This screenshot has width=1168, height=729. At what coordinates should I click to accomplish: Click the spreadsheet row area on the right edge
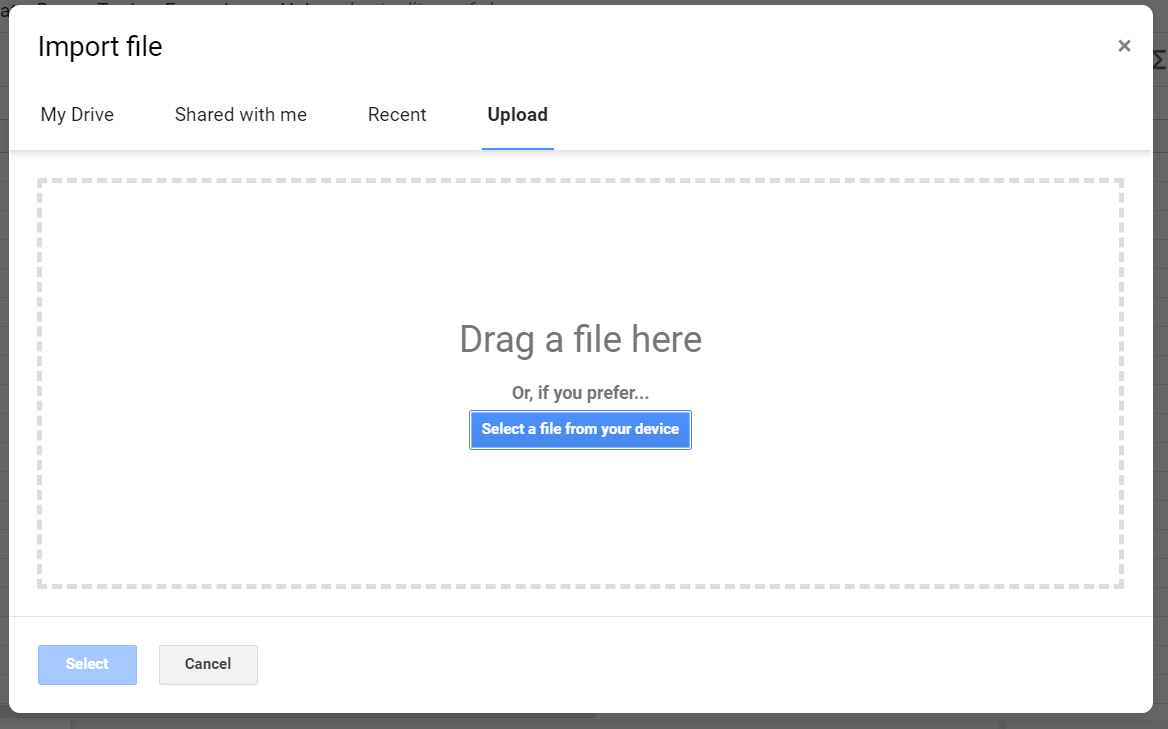point(1160,400)
